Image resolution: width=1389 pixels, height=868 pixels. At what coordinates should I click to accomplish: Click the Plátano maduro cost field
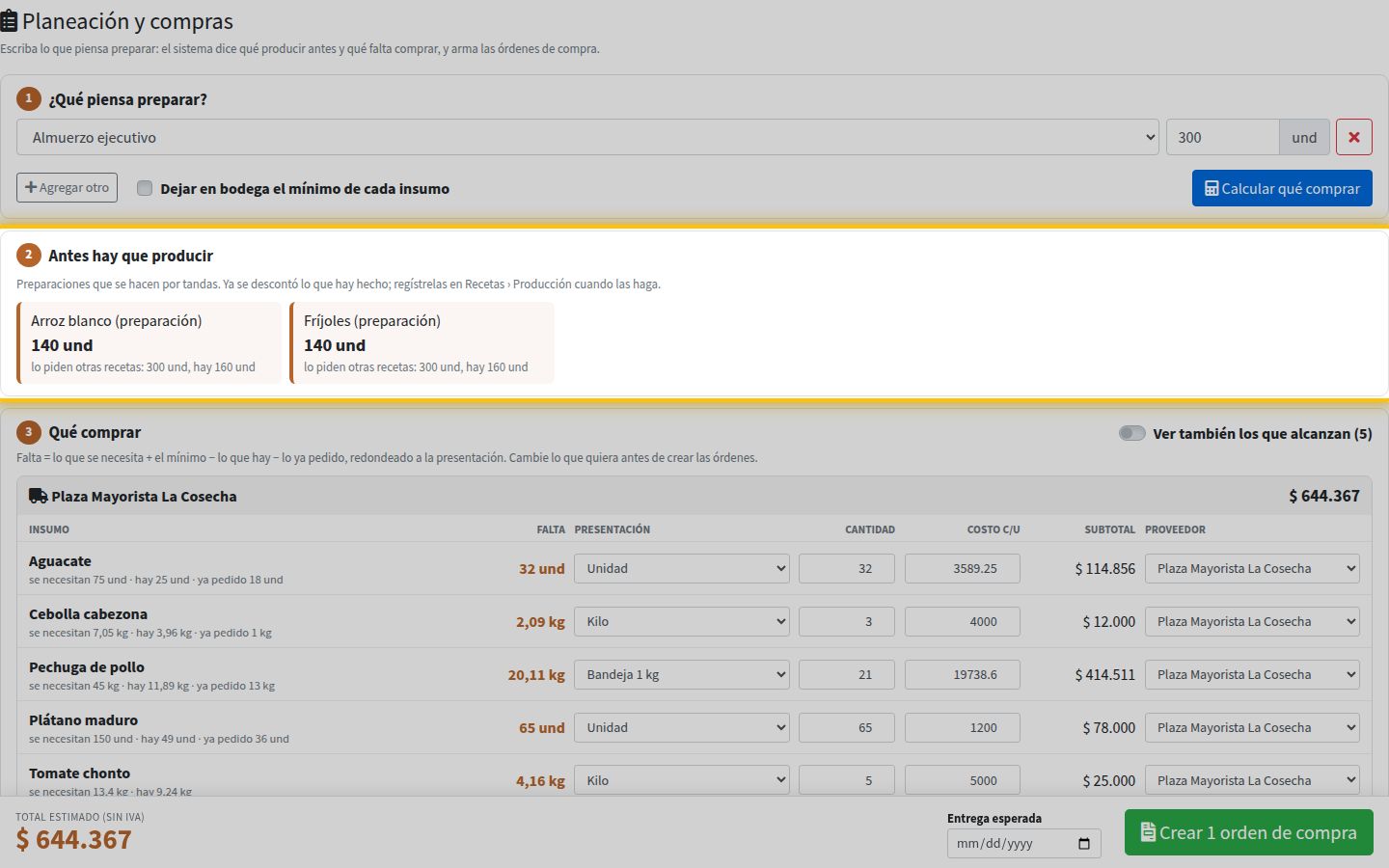(x=963, y=727)
